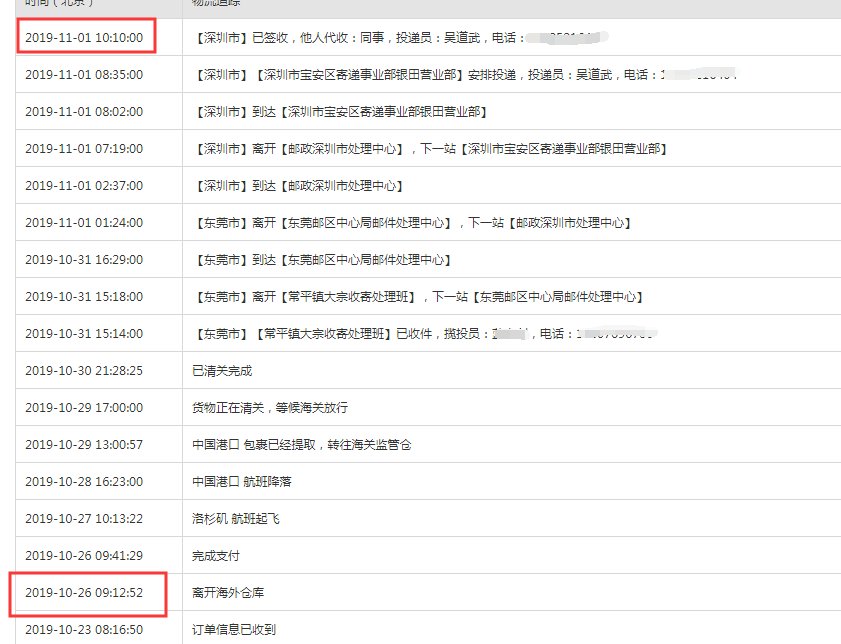The height and width of the screenshot is (644, 841).
Task: Click the 离开邮政深圳市处理中心 entry
Action: 430,149
